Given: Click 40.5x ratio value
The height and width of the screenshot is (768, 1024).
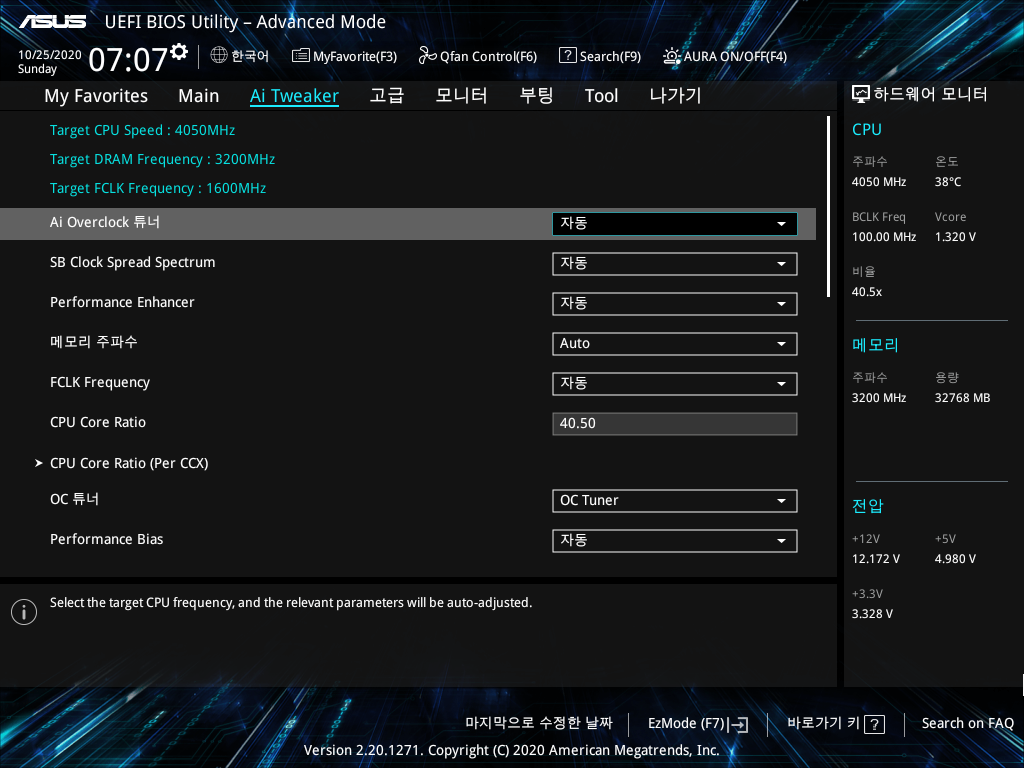Looking at the screenshot, I should (867, 292).
